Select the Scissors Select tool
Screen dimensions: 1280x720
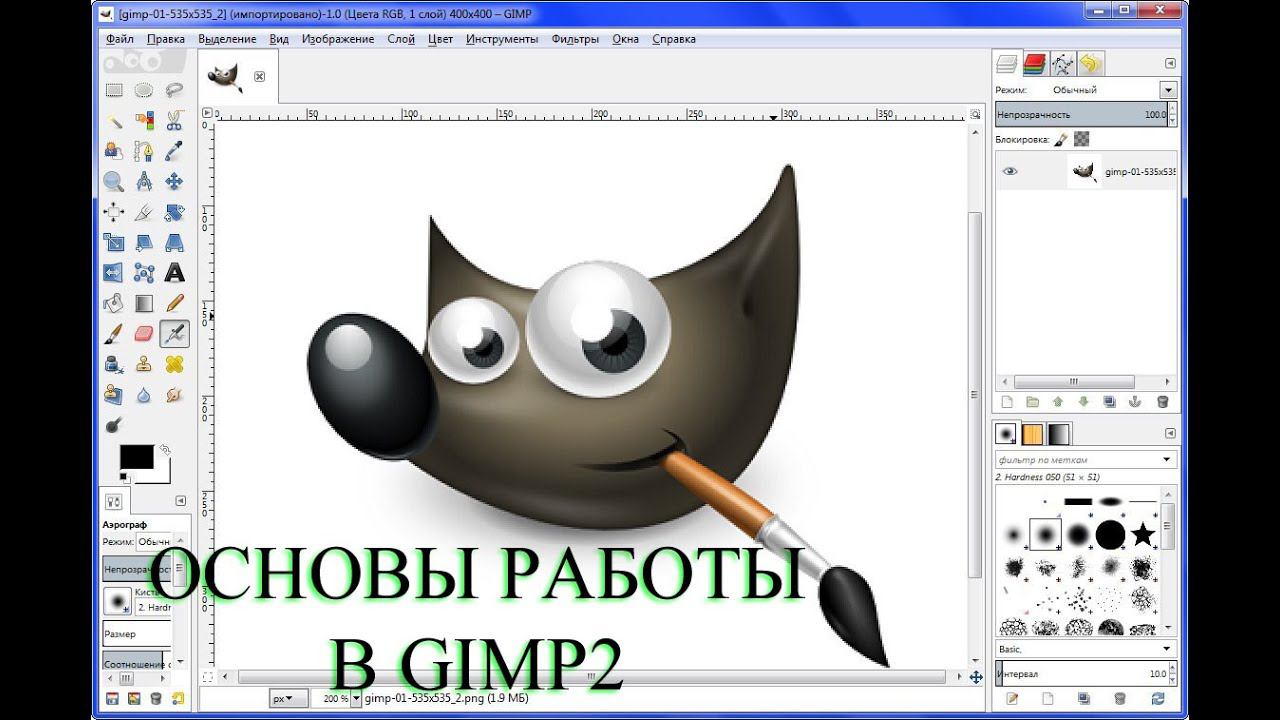(x=175, y=120)
